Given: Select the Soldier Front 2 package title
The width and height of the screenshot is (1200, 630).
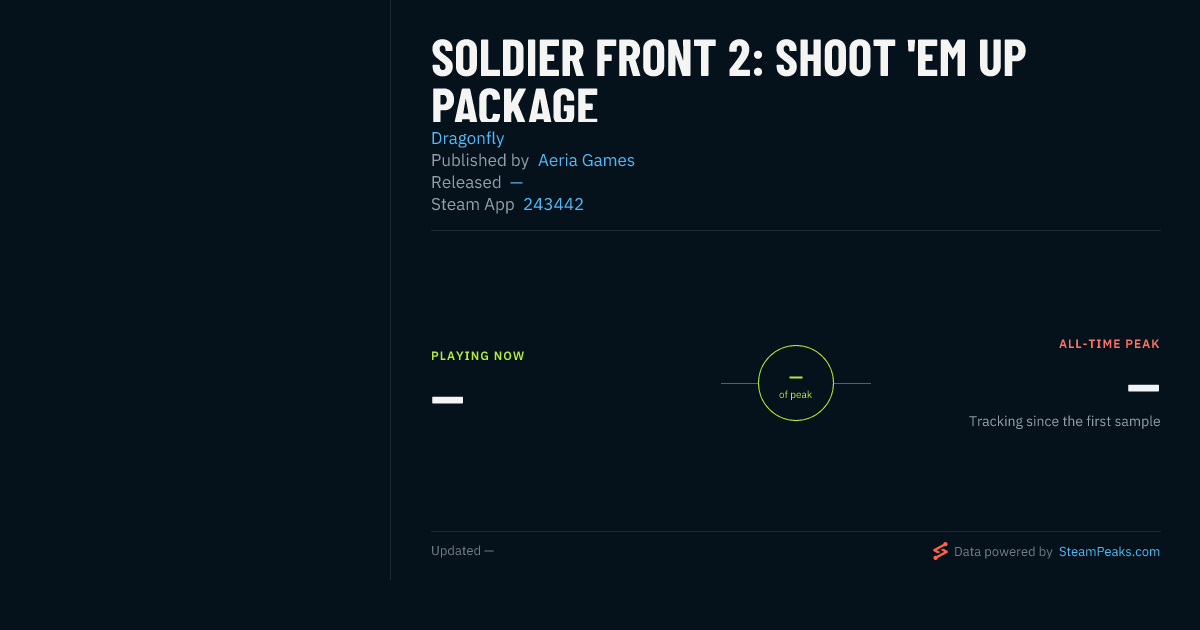Looking at the screenshot, I should click(729, 82).
